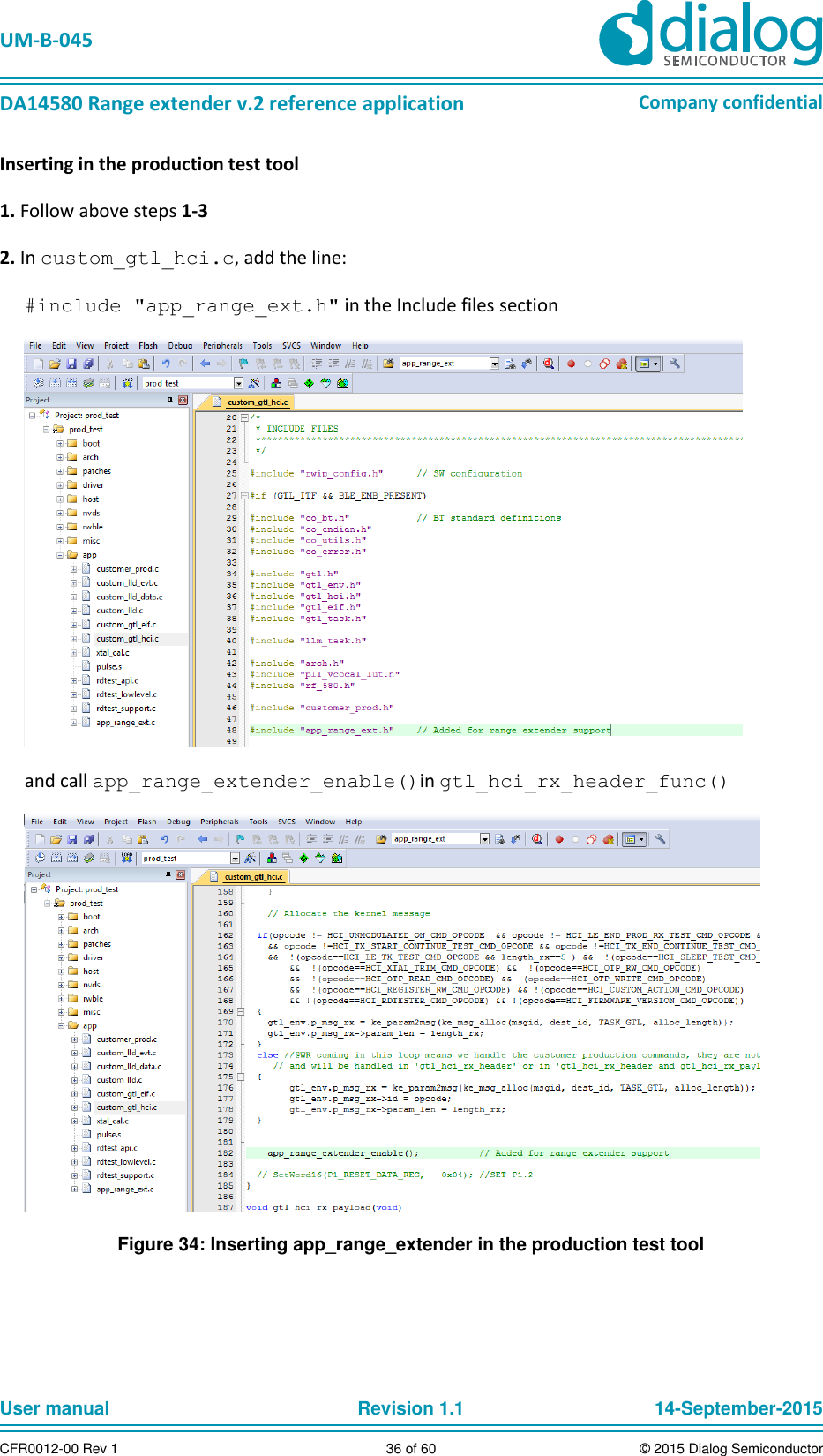Select app_range_ext.c file in upper screenshot tree
Viewport: 823px width, 1456px height.
[125, 723]
